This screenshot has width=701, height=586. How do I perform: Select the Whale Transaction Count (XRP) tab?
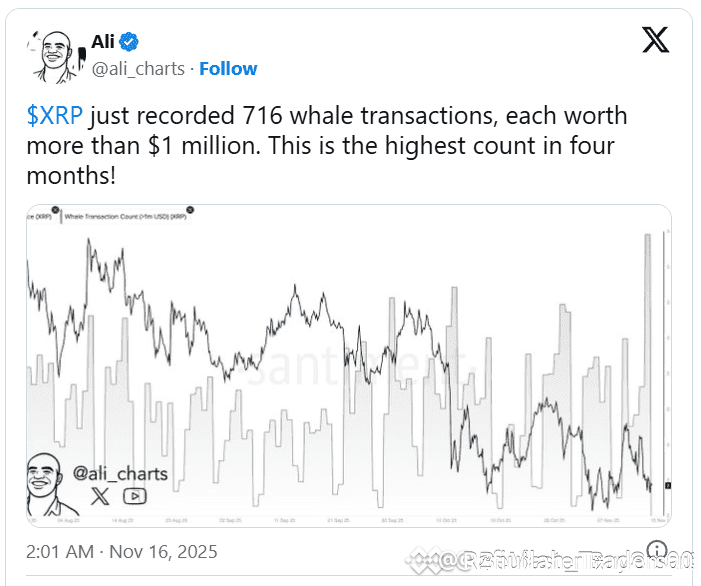pyautogui.click(x=125, y=217)
